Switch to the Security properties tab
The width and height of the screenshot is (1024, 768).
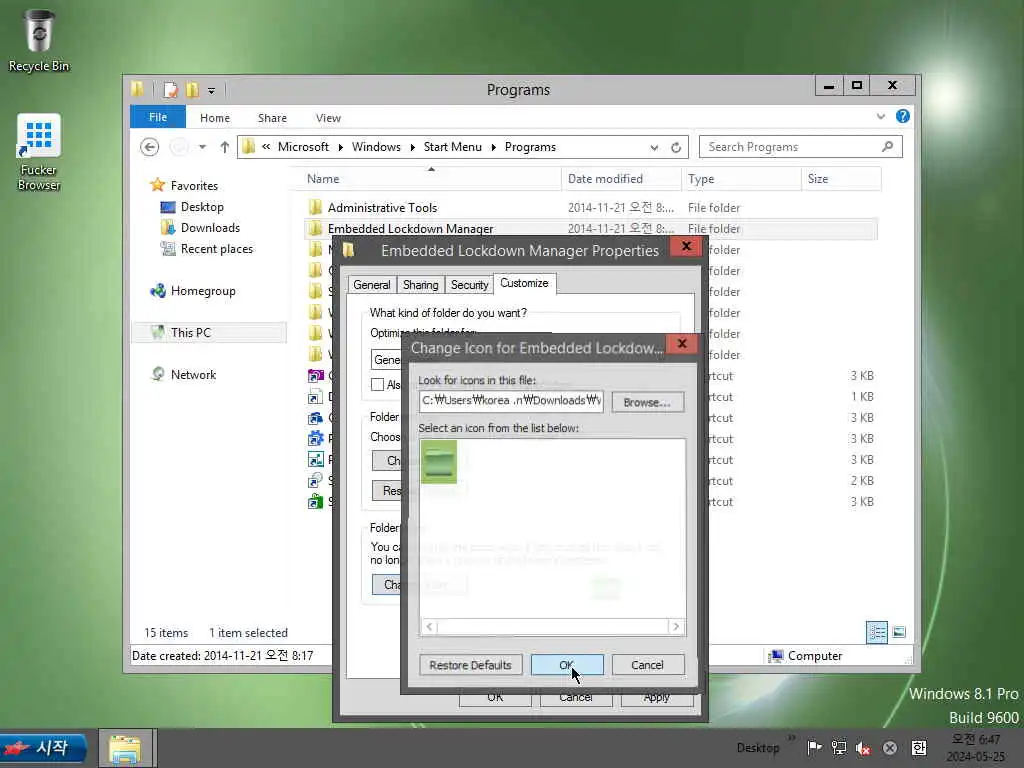coord(469,285)
